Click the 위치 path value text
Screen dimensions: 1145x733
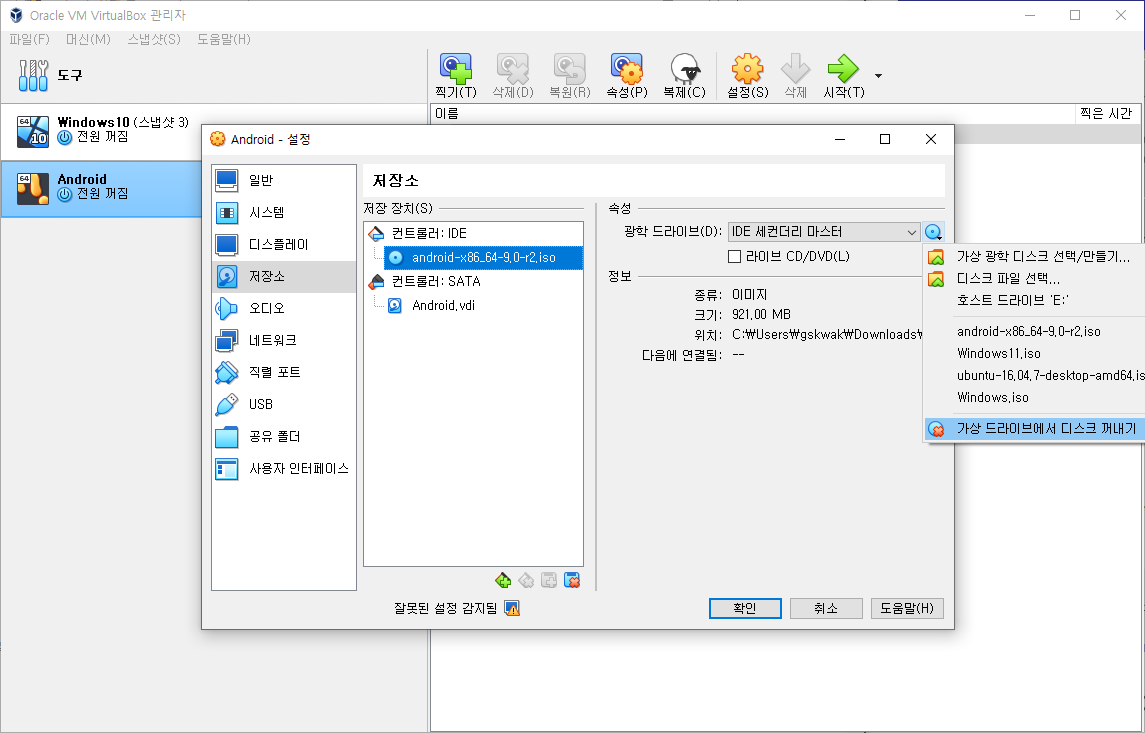pos(827,334)
